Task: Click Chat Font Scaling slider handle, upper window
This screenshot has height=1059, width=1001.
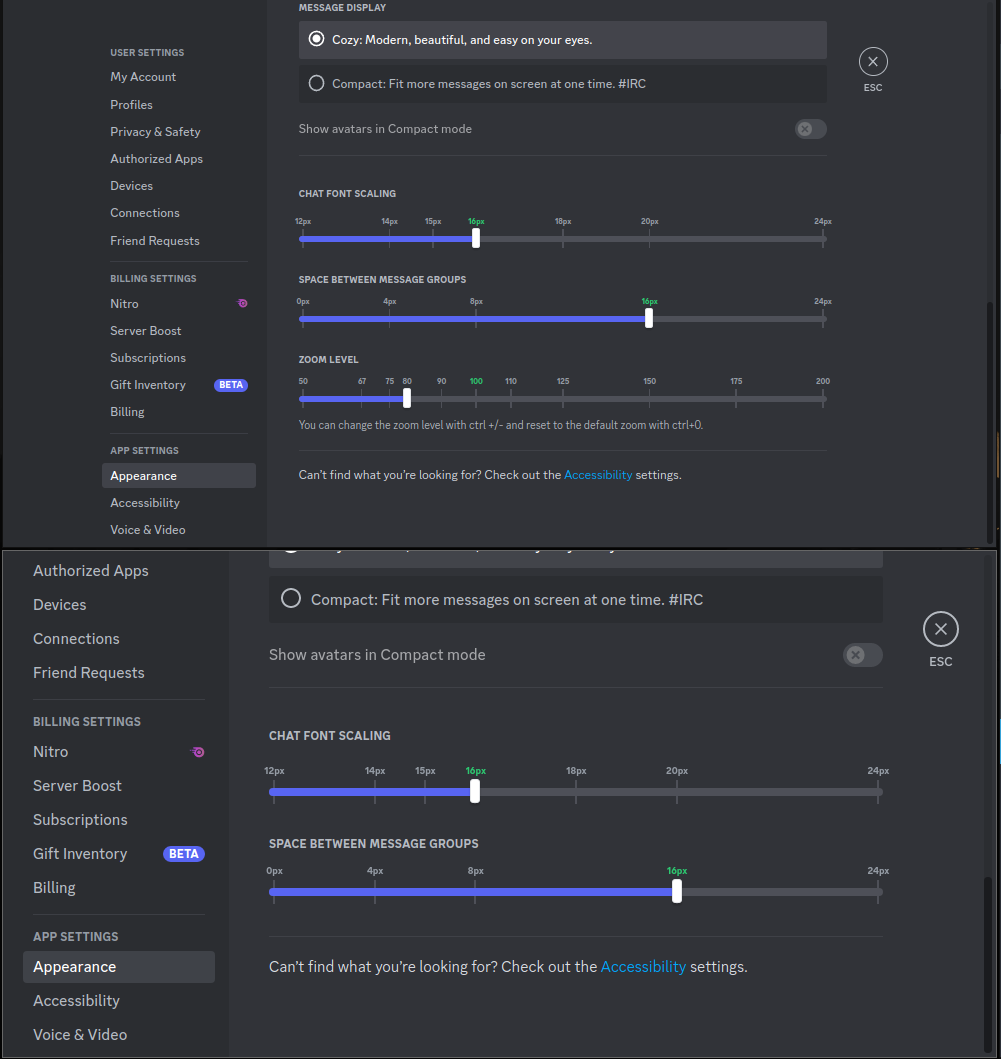Action: pos(476,238)
